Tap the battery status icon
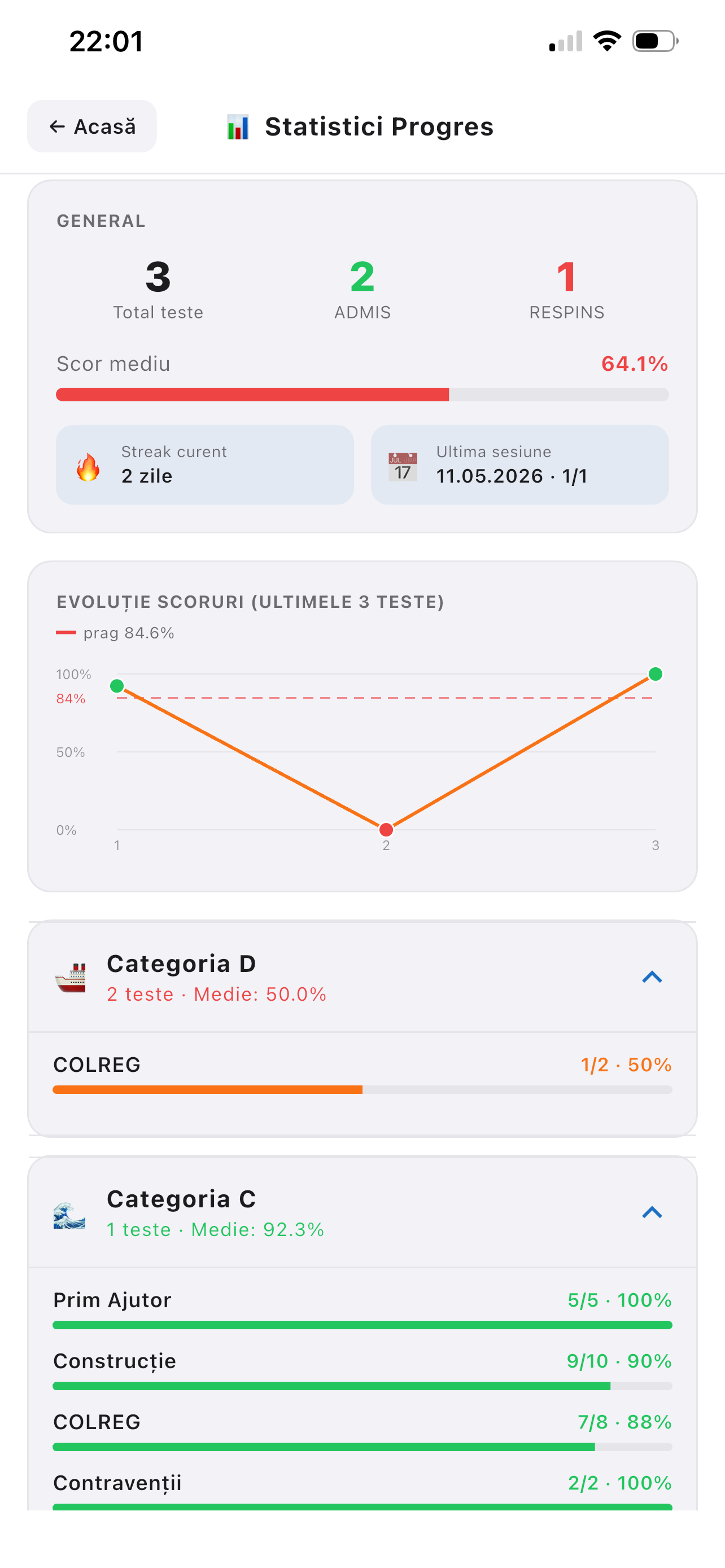725x1568 pixels. 656,41
